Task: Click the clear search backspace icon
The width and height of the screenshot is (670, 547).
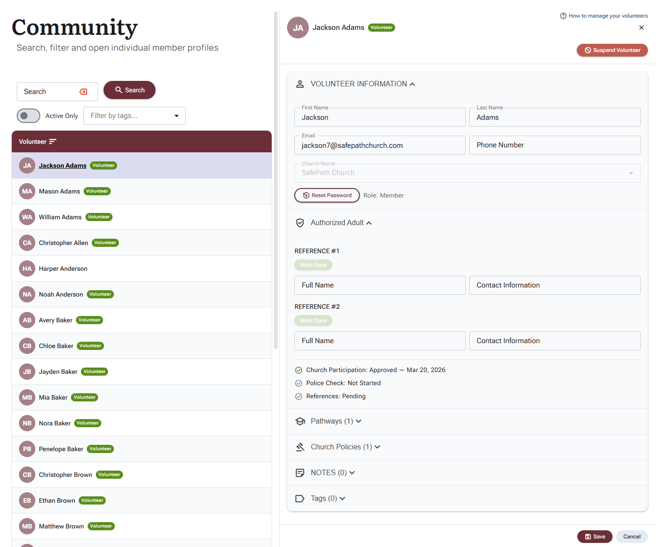Action: [83, 91]
